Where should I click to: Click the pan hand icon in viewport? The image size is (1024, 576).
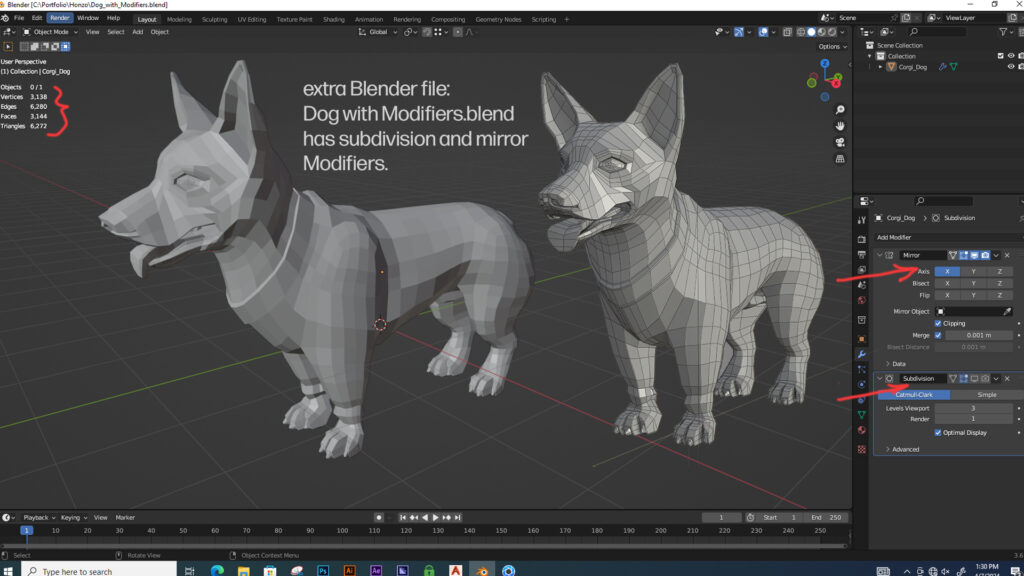coord(840,126)
